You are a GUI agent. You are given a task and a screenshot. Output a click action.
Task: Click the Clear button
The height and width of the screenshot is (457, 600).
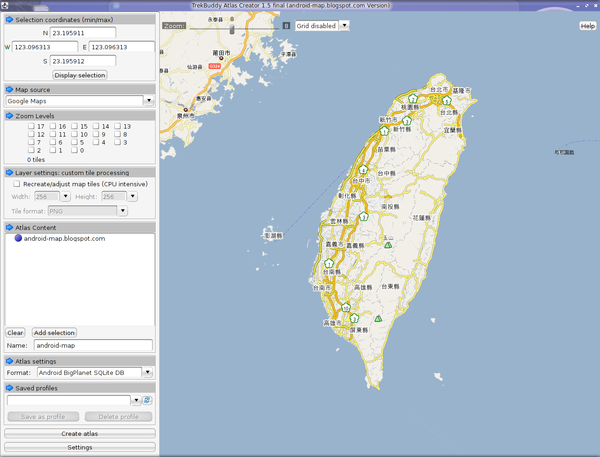click(x=15, y=333)
